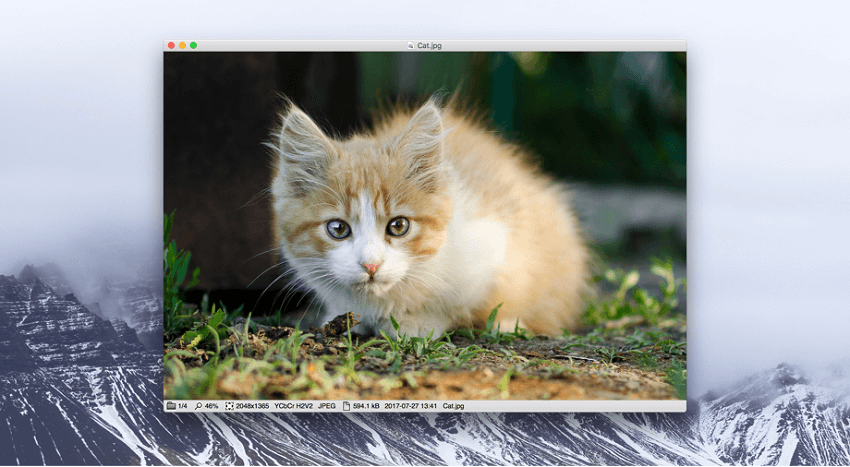Viewport: 850px width, 467px height.
Task: Click the 594.1 kB file size text
Action: click(x=368, y=406)
